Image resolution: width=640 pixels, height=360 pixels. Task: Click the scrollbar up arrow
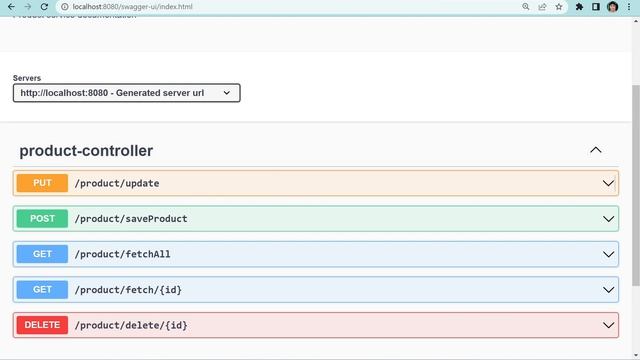pyautogui.click(x=636, y=21)
